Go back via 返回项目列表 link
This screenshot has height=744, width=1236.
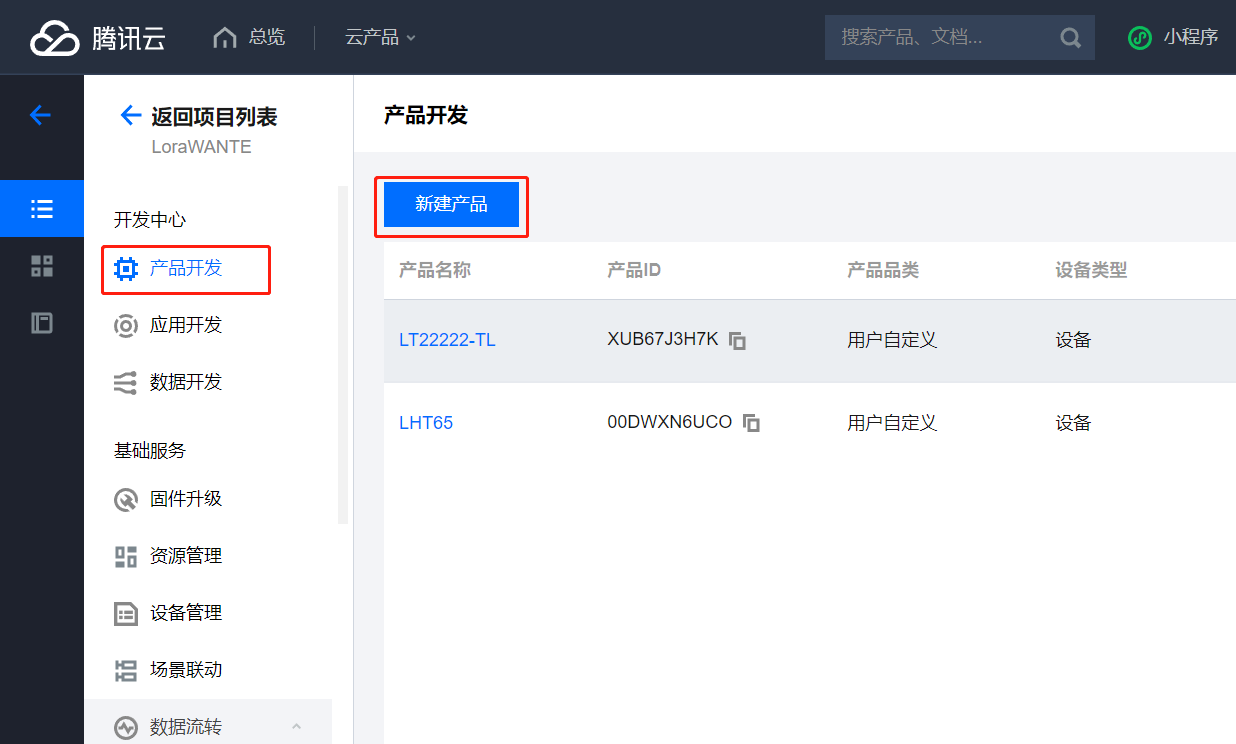tap(214, 117)
